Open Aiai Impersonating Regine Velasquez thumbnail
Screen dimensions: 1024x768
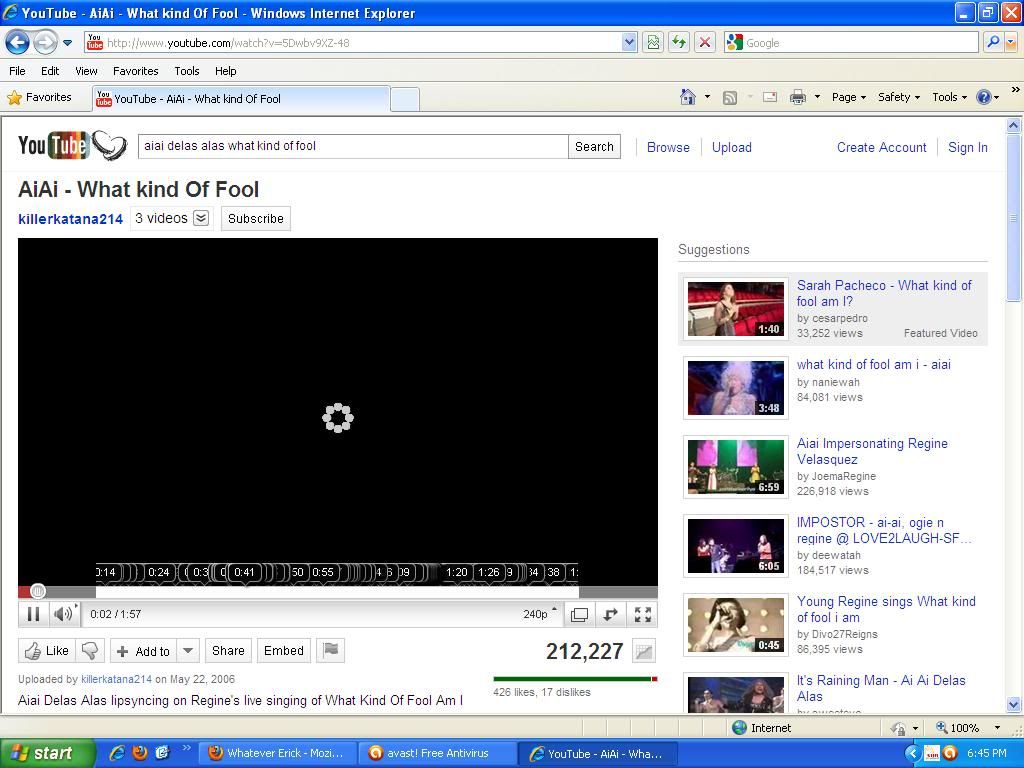[x=735, y=467]
